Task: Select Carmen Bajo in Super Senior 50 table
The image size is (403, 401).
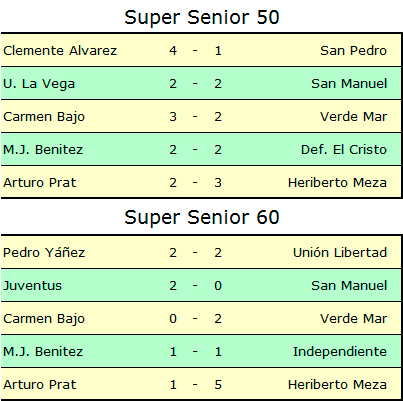Action: point(44,117)
